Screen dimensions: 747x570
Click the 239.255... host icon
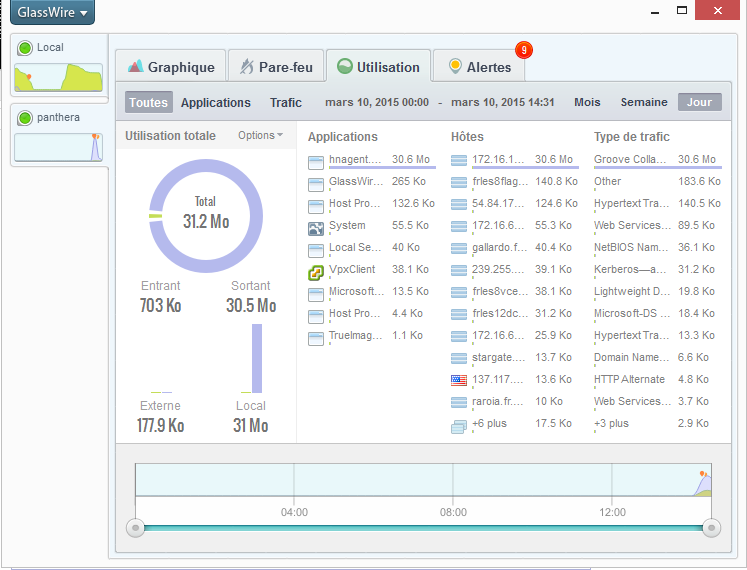459,270
